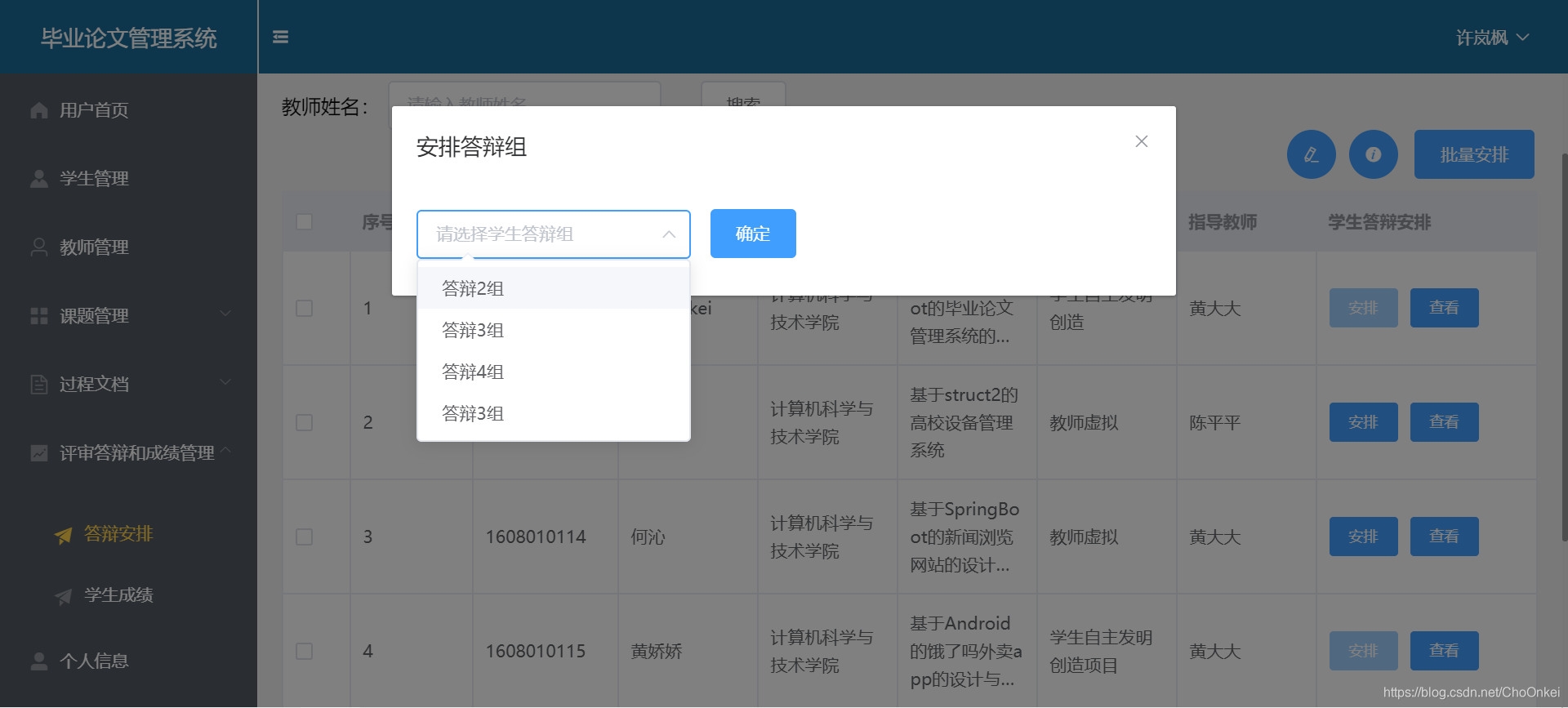Click the round info button
The image size is (1568, 708).
[x=1374, y=154]
